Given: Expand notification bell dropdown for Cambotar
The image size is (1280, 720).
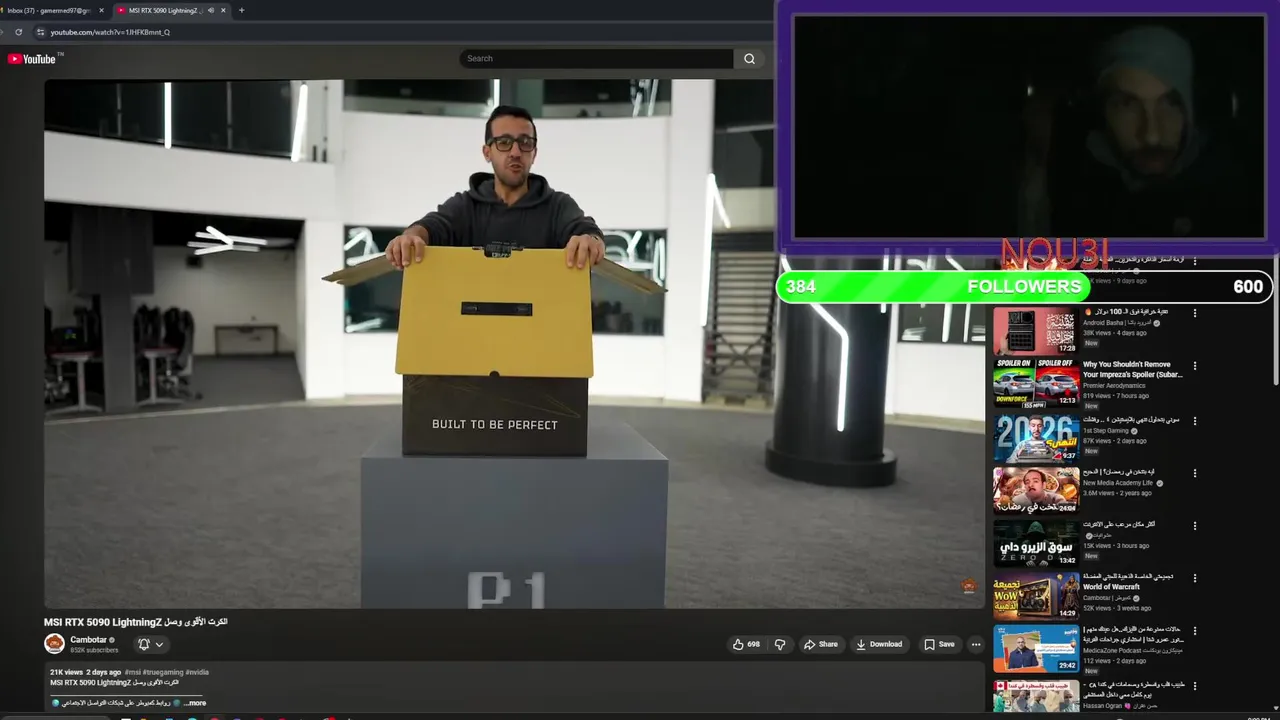Looking at the screenshot, I should (x=151, y=644).
